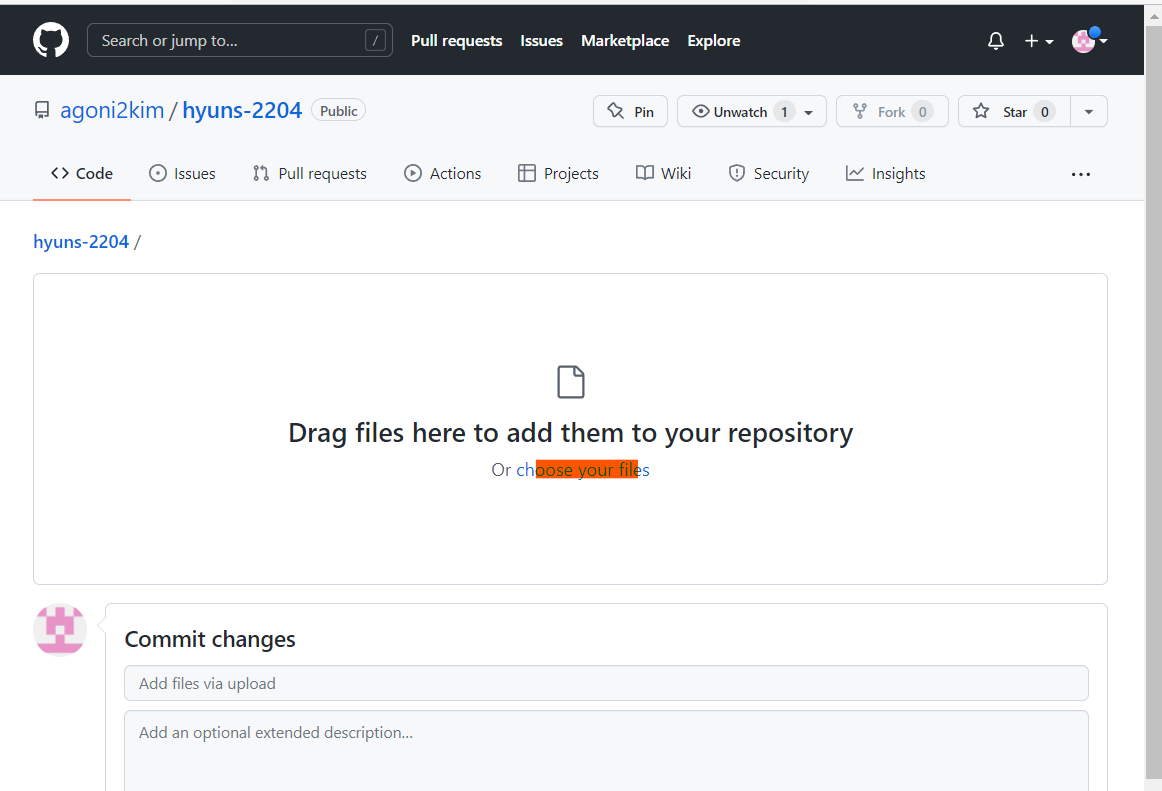Expand the Star lists dropdown arrow
The height and width of the screenshot is (791, 1162).
[x=1089, y=111]
